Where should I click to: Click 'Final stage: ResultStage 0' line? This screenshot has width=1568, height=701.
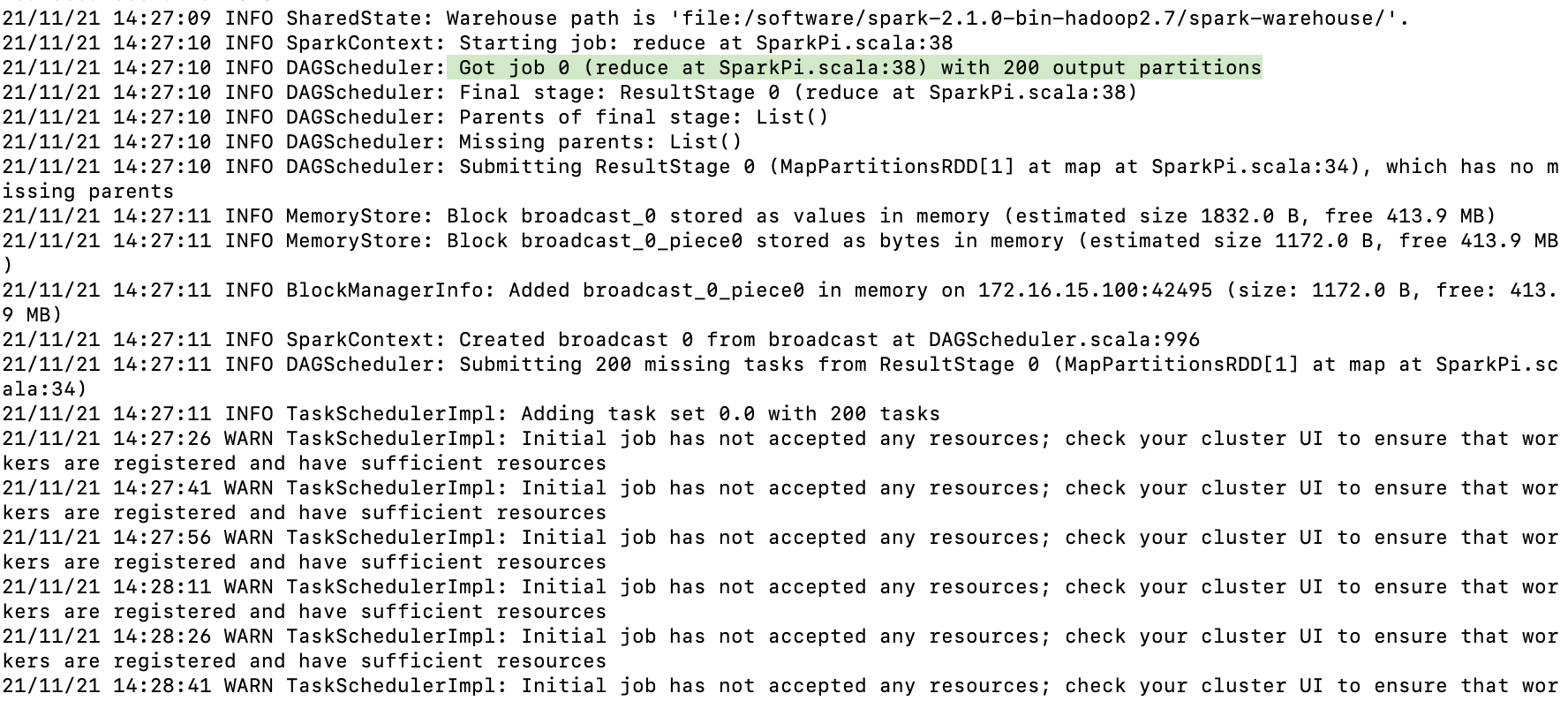pyautogui.click(x=569, y=93)
